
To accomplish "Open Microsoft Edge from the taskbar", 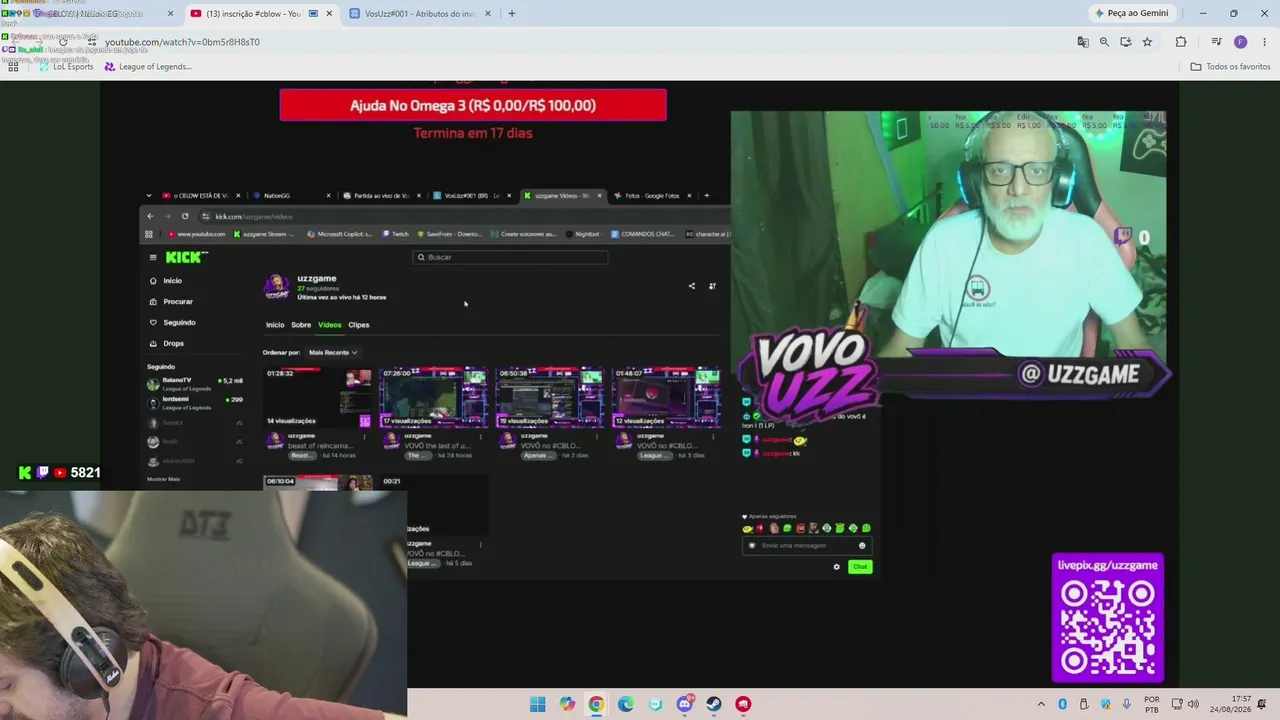I will point(625,704).
